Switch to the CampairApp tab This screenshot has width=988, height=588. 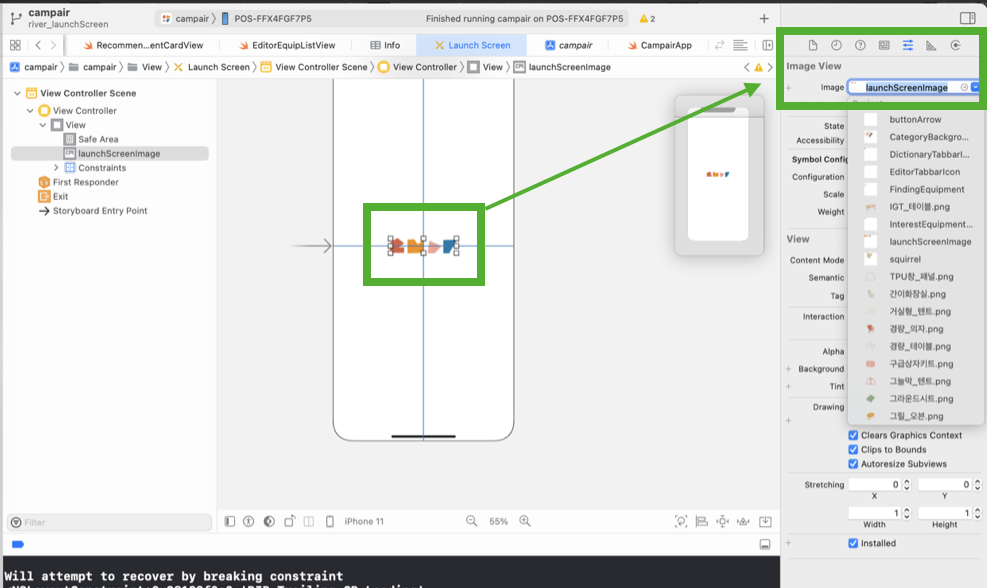(x=659, y=45)
